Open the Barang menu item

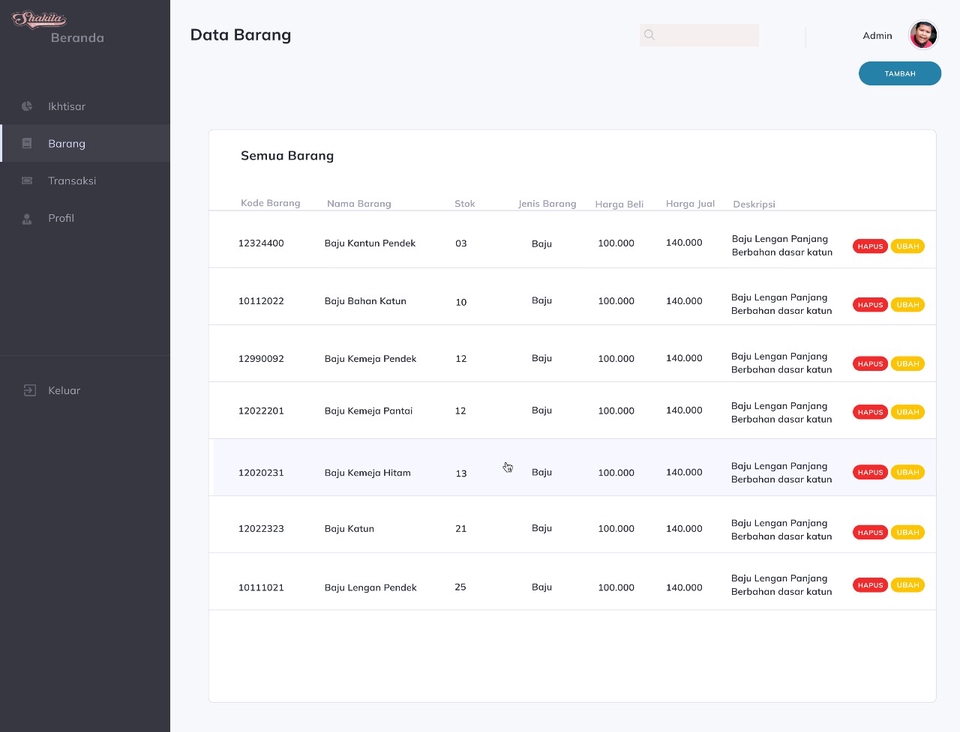click(x=65, y=143)
